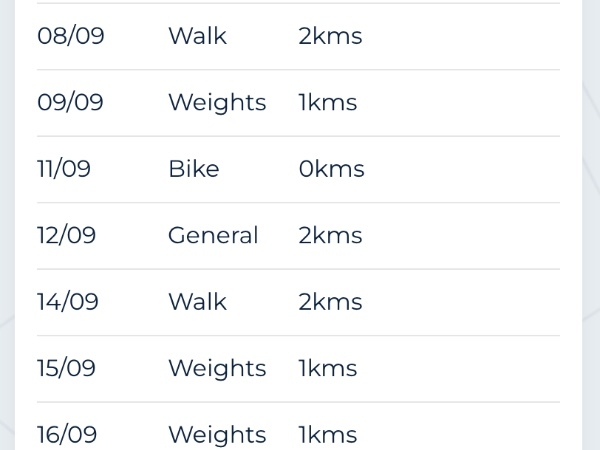Click the 14/09 date entry
This screenshot has width=600, height=450.
point(68,302)
